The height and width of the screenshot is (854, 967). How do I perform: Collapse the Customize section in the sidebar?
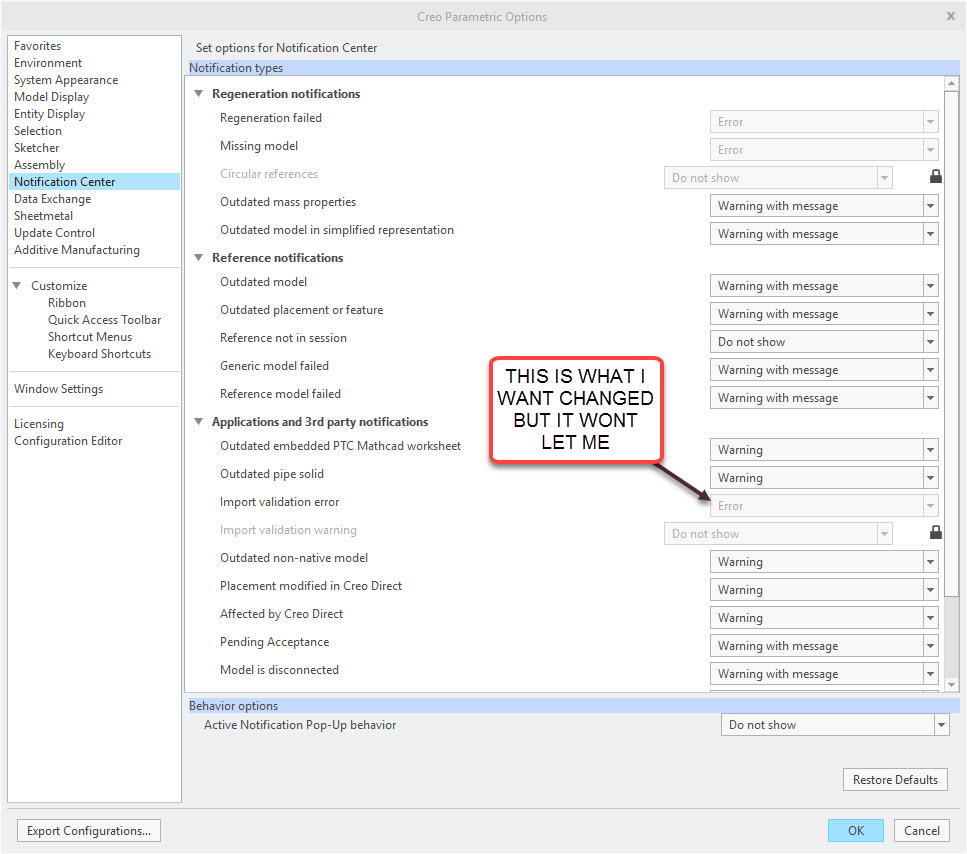[17, 285]
